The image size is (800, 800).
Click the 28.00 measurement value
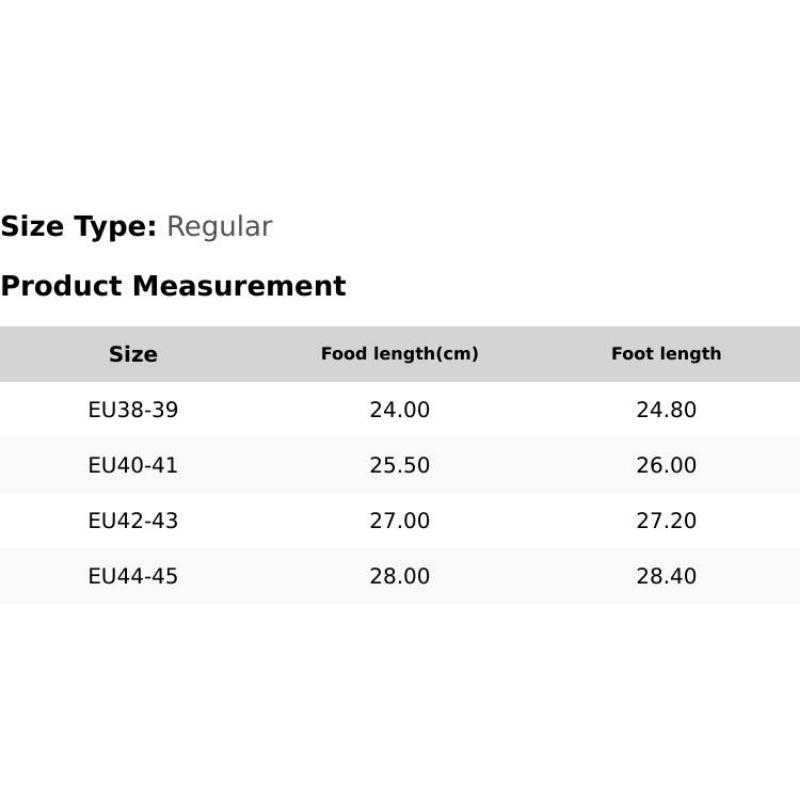(399, 576)
